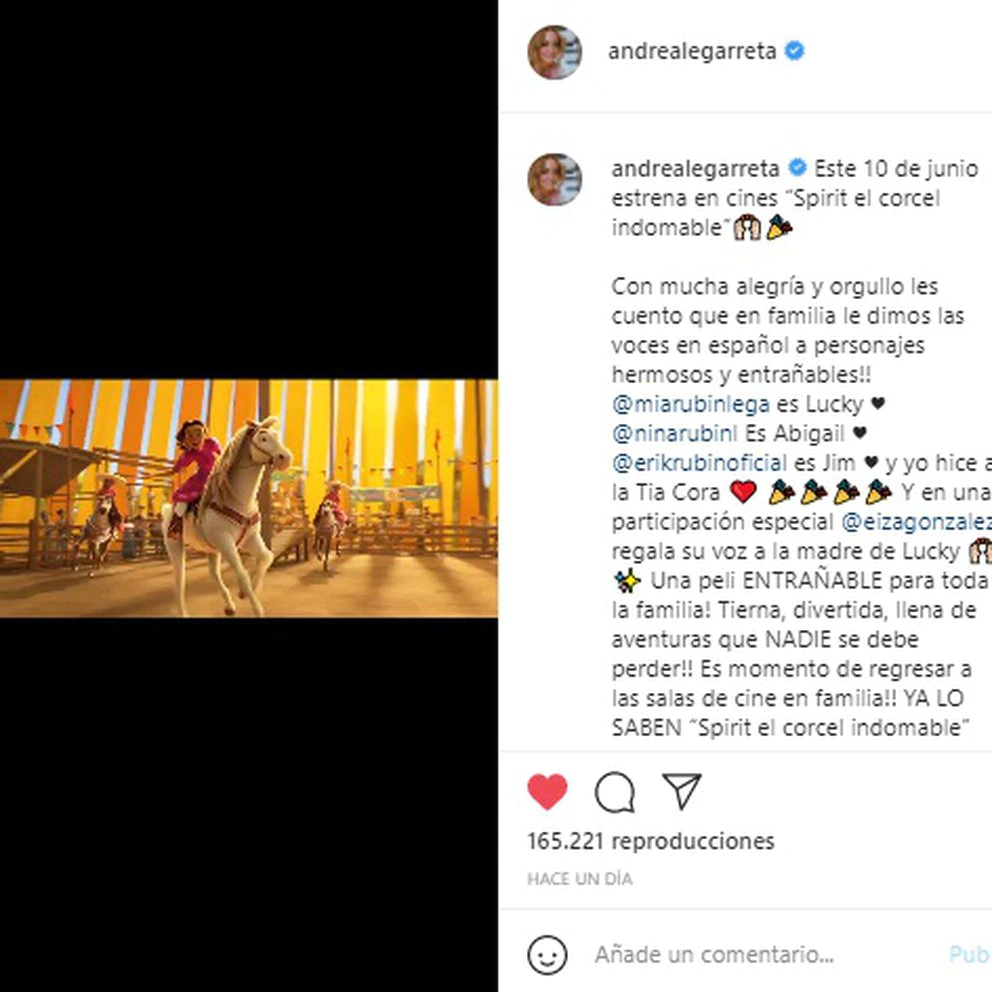Click the black area above the video
992x992 pixels.
(x=249, y=190)
